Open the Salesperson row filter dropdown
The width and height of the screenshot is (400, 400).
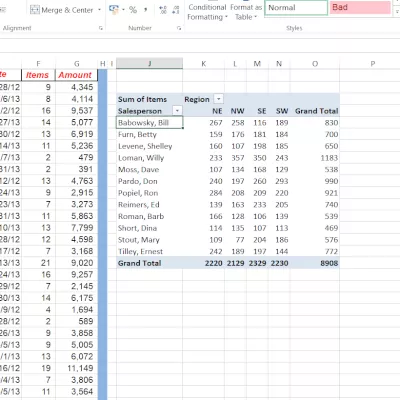tap(177, 111)
